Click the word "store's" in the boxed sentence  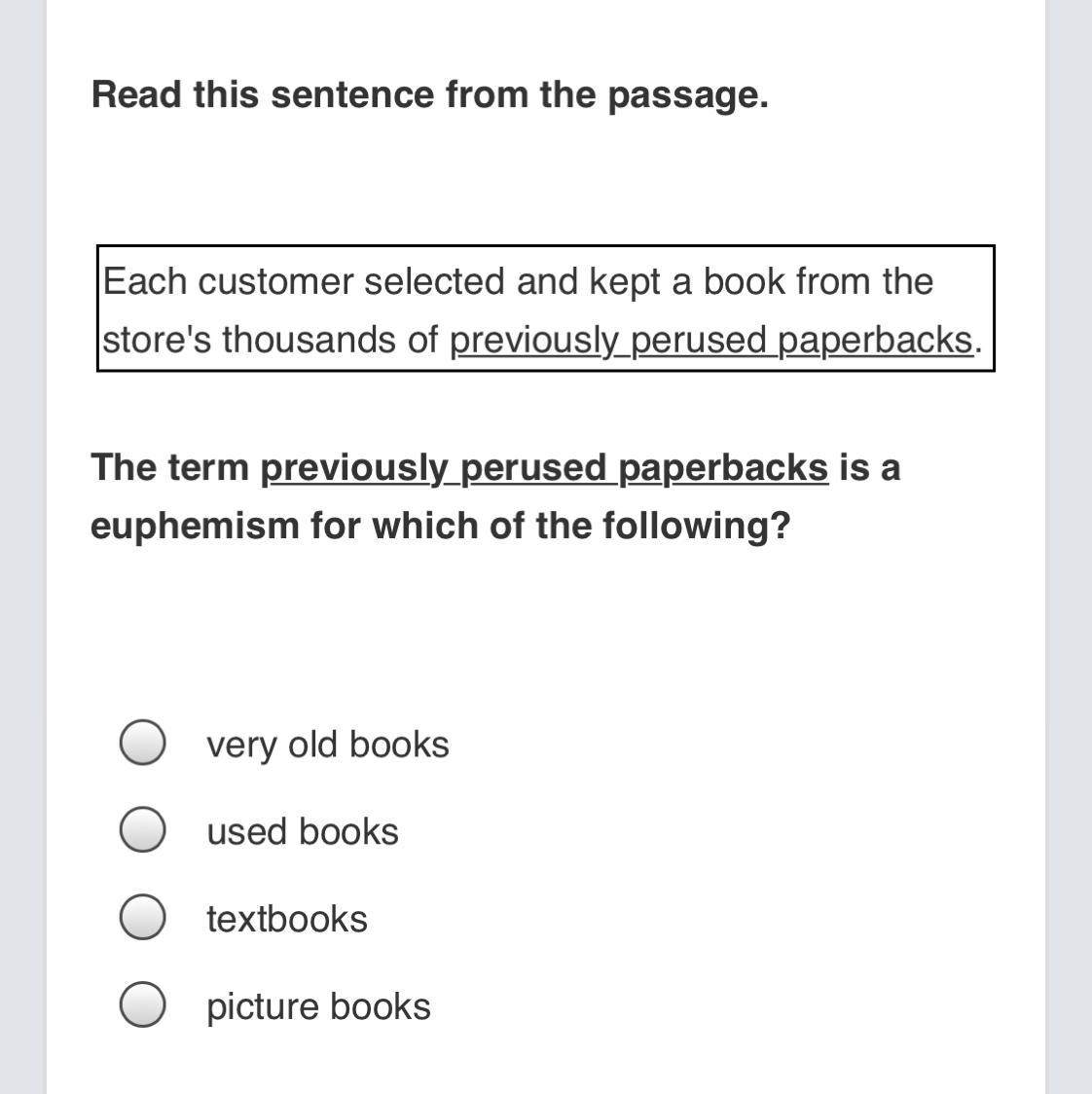[157, 341]
